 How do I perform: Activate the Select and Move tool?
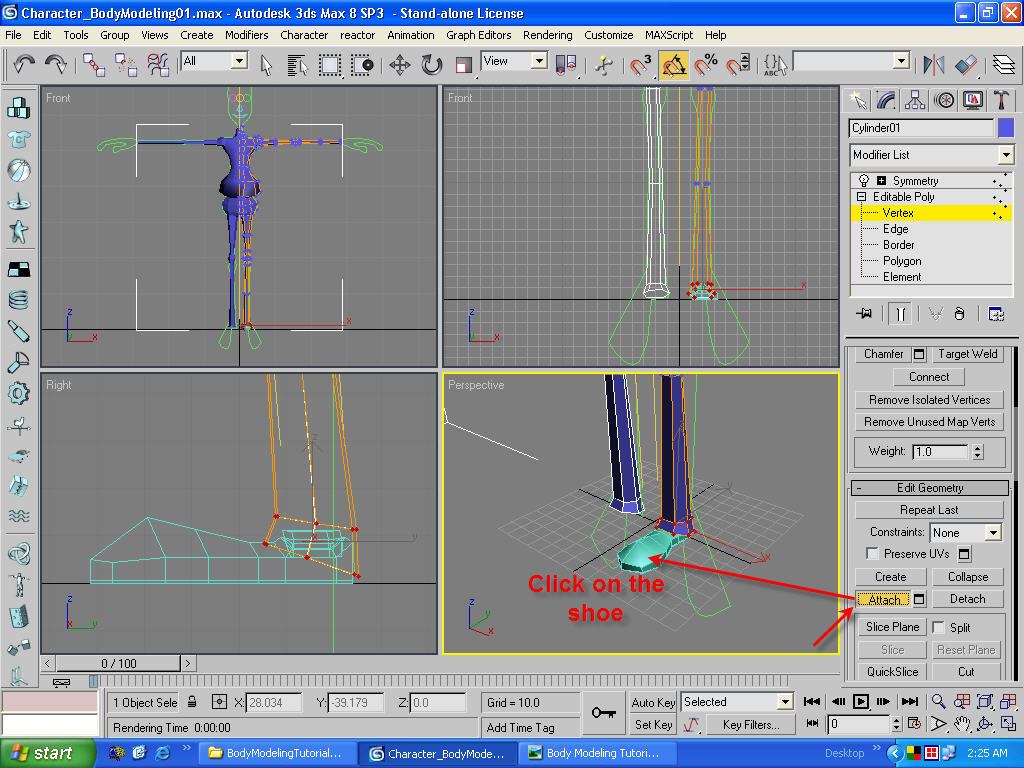(400, 65)
